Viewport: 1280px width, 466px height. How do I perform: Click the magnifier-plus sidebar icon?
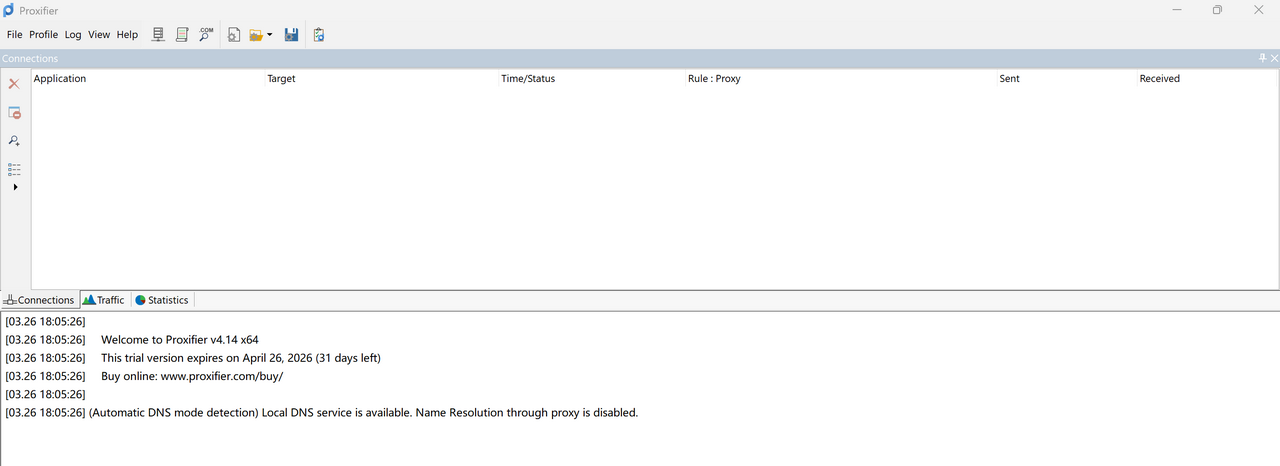point(14,141)
